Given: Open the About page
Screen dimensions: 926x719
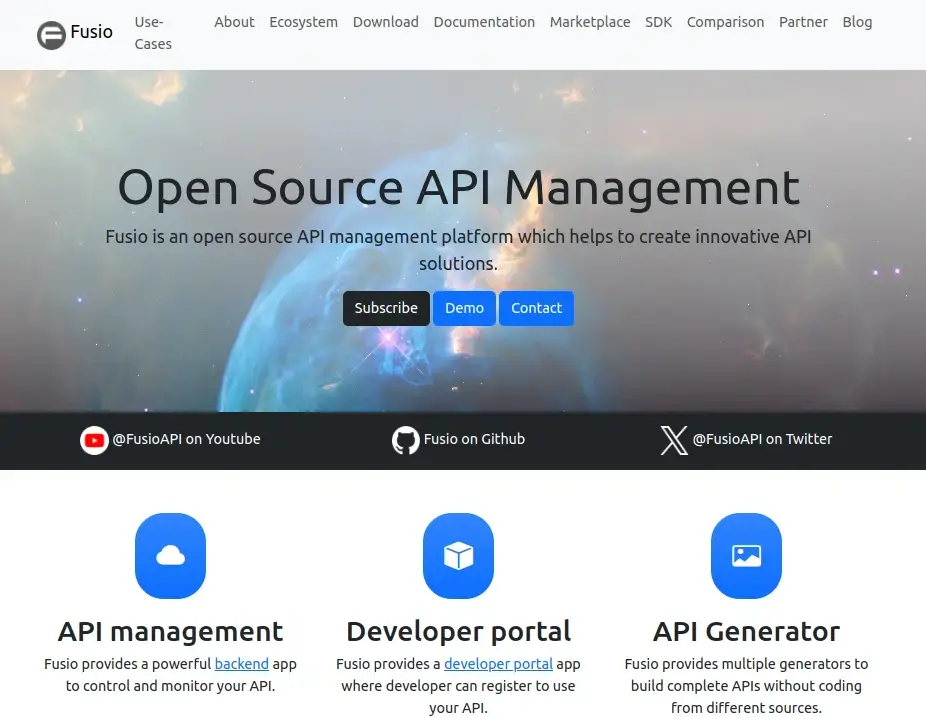Looking at the screenshot, I should (x=234, y=22).
